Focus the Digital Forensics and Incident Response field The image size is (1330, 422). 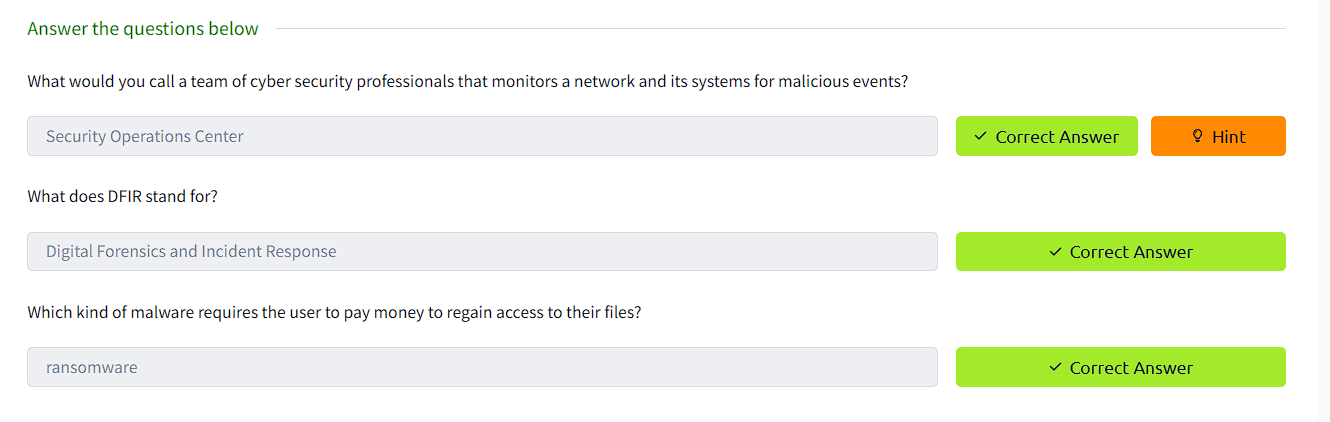coord(482,252)
